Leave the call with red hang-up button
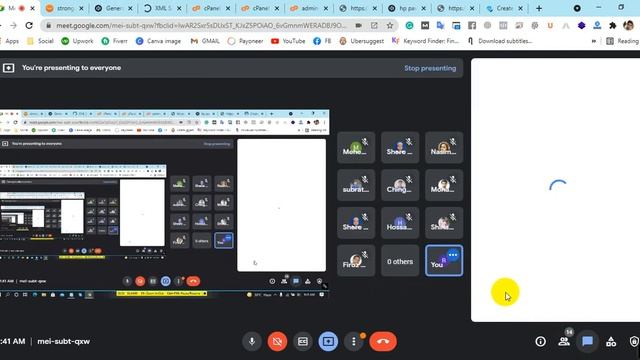640x360 pixels. [383, 341]
